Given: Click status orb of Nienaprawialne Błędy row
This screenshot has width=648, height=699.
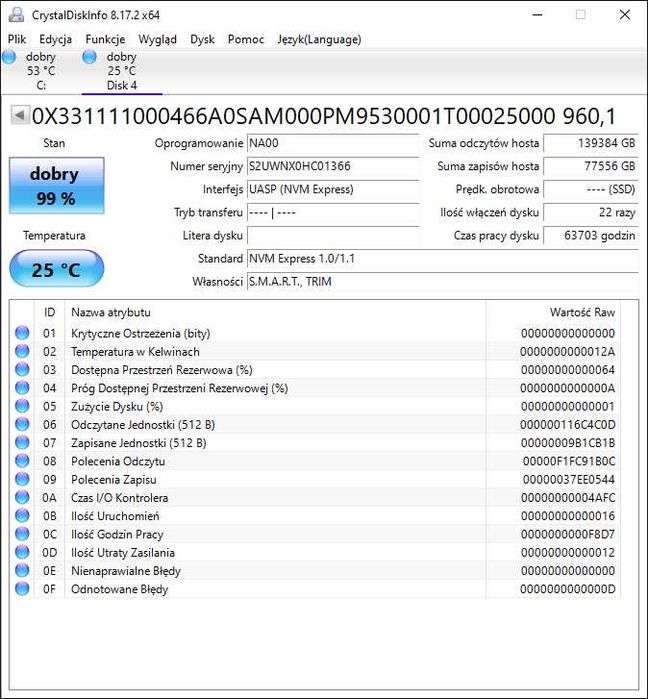Looking at the screenshot, I should (x=22, y=571).
